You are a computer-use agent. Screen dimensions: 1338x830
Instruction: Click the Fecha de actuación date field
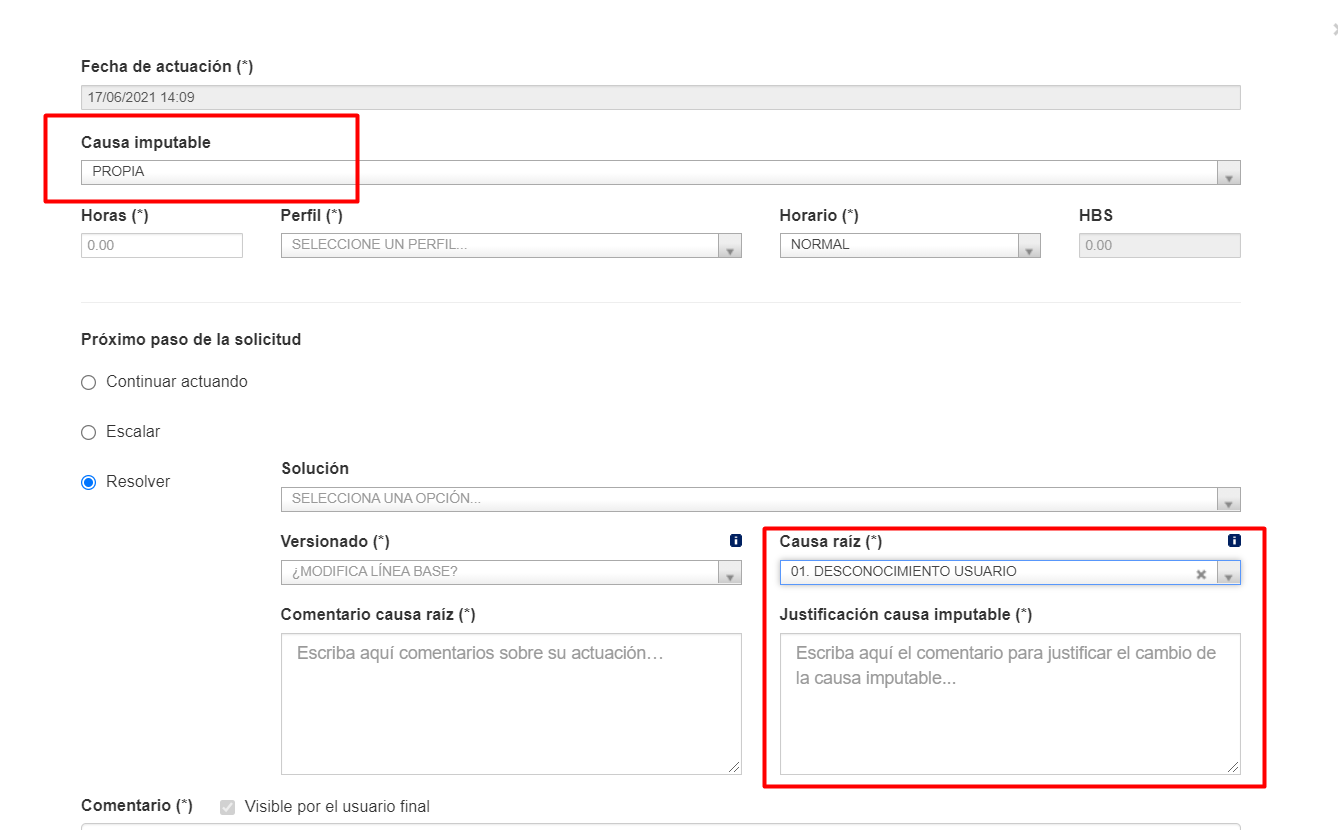(660, 98)
